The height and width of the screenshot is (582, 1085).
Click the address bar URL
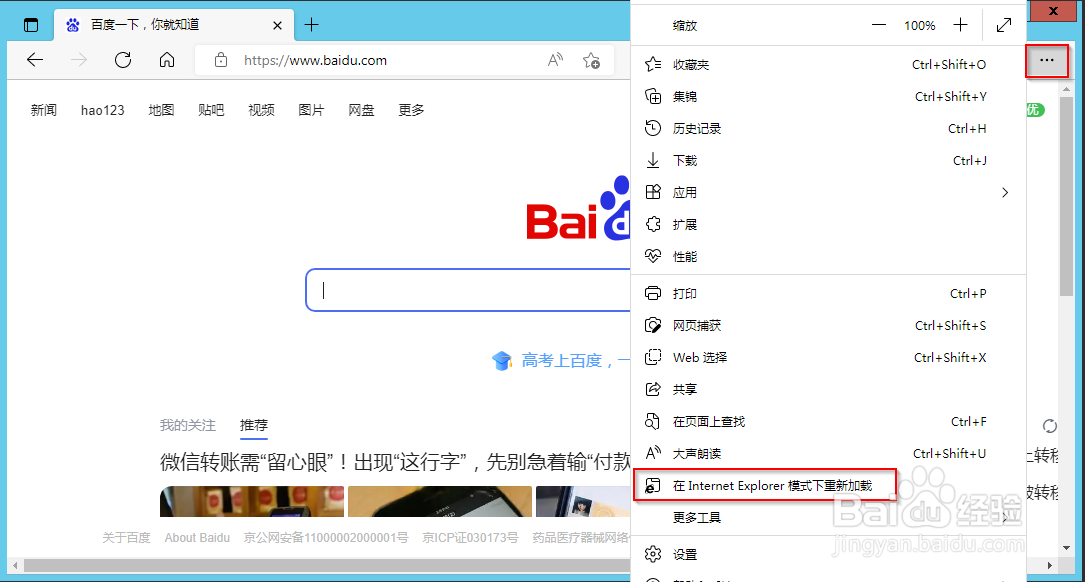[x=315, y=60]
